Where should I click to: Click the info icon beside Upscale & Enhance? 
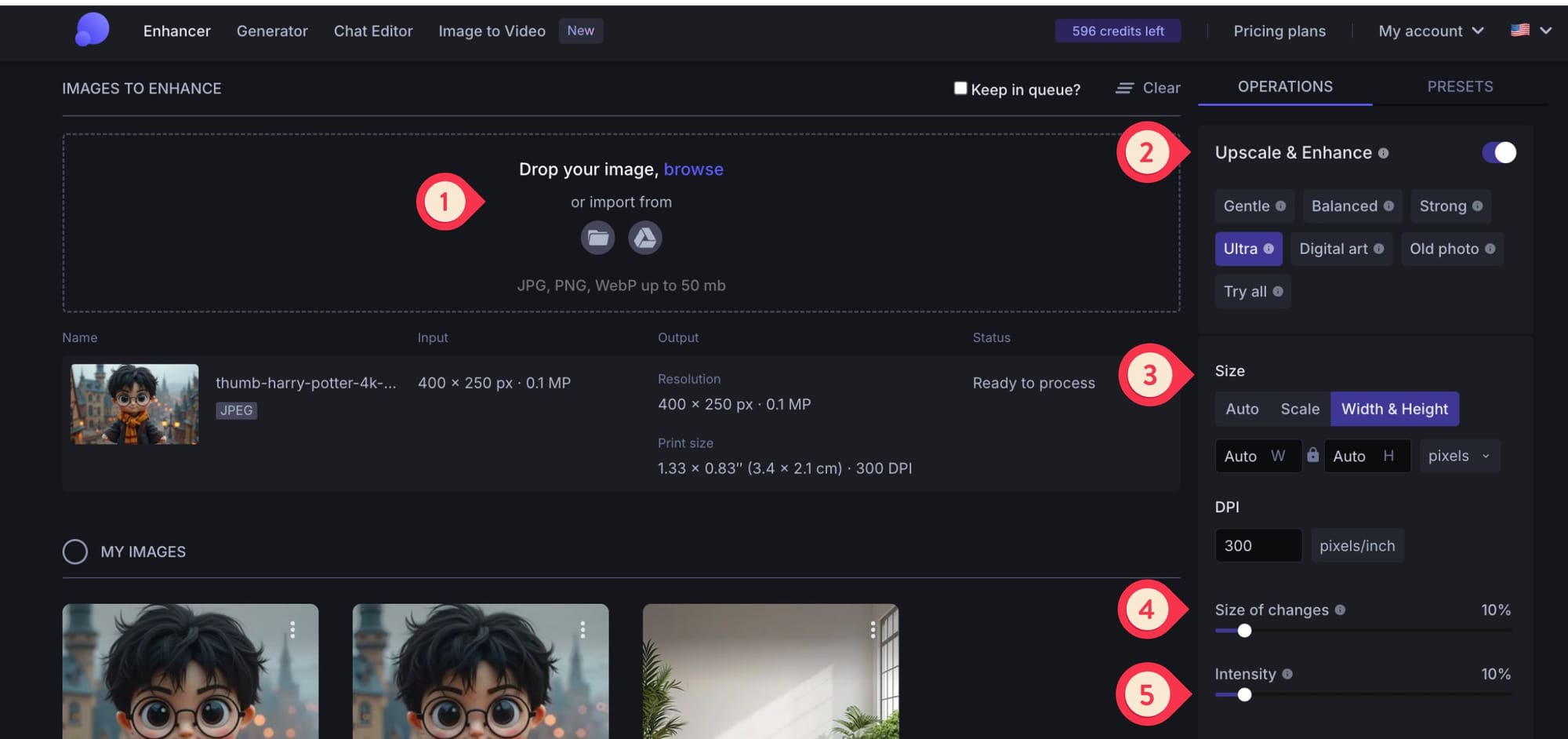1382,153
